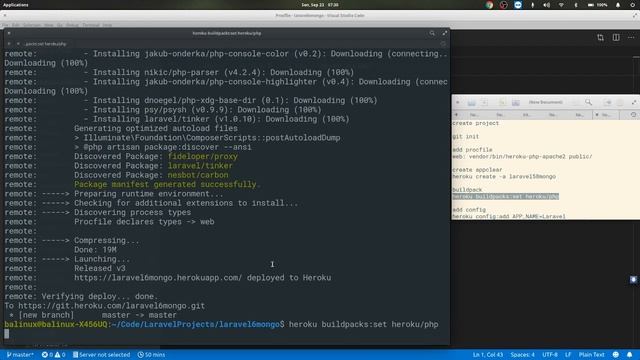Click the terminal search magnifier icon
Viewport: 640px width, 360px height.
pos(432,33)
